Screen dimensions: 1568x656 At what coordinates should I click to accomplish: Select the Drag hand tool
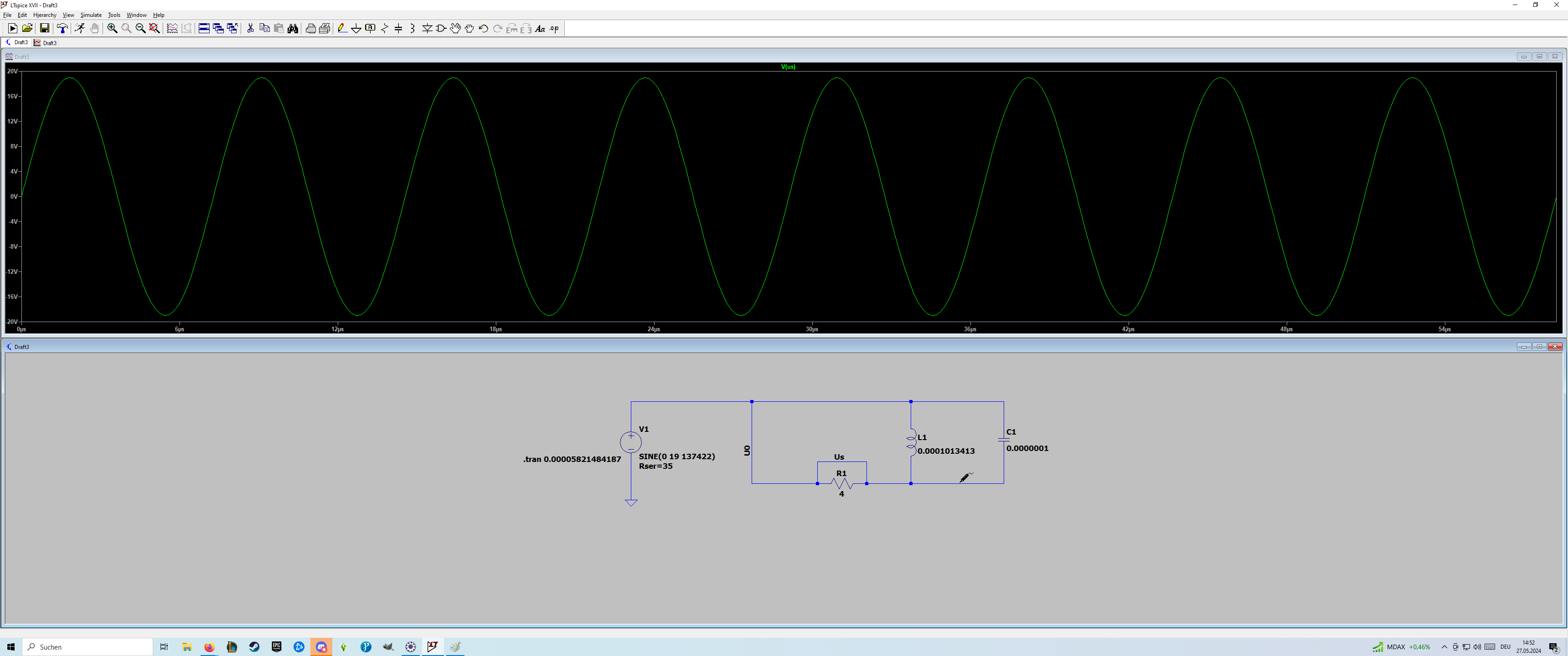[x=469, y=29]
